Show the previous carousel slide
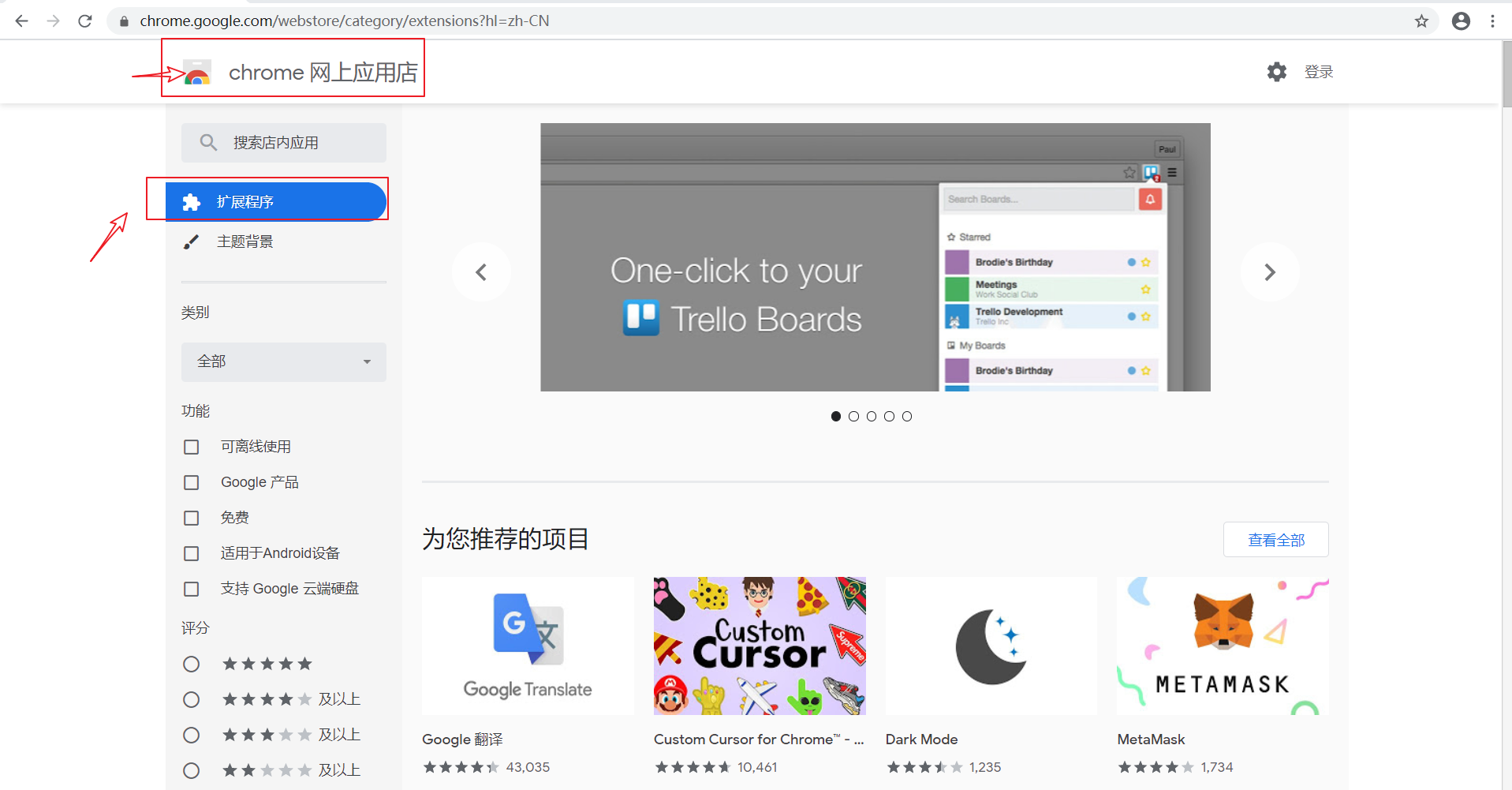This screenshot has height=790, width=1512. click(481, 272)
